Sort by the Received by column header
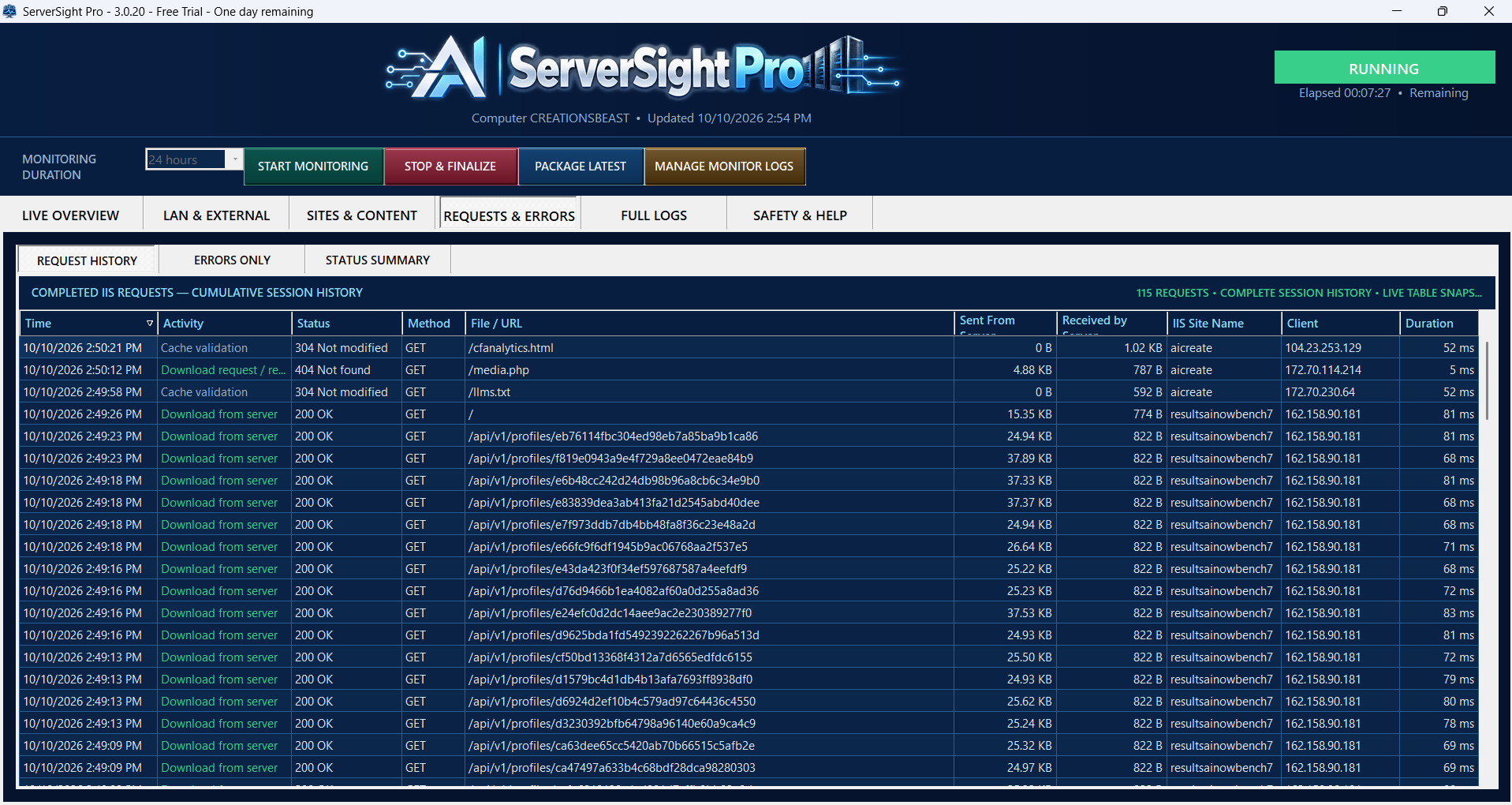The height and width of the screenshot is (805, 1512). 1112,324
